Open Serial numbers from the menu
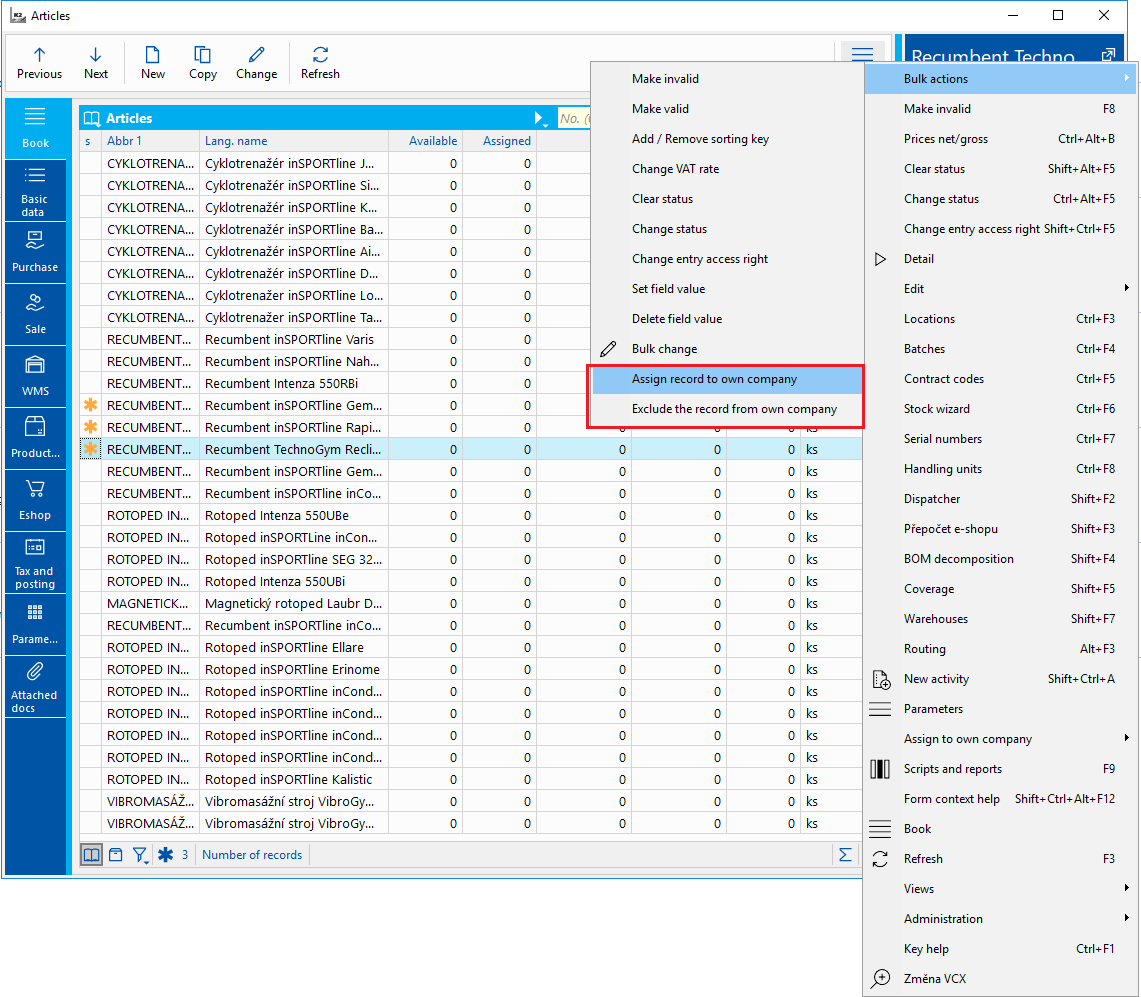 (999, 439)
